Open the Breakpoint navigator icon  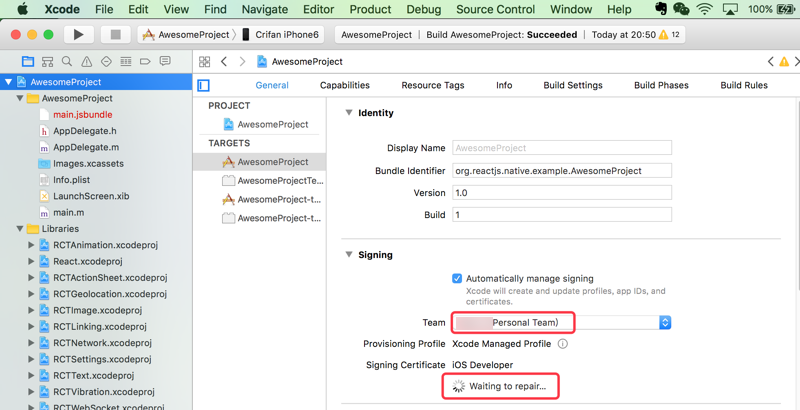pyautogui.click(x=146, y=62)
